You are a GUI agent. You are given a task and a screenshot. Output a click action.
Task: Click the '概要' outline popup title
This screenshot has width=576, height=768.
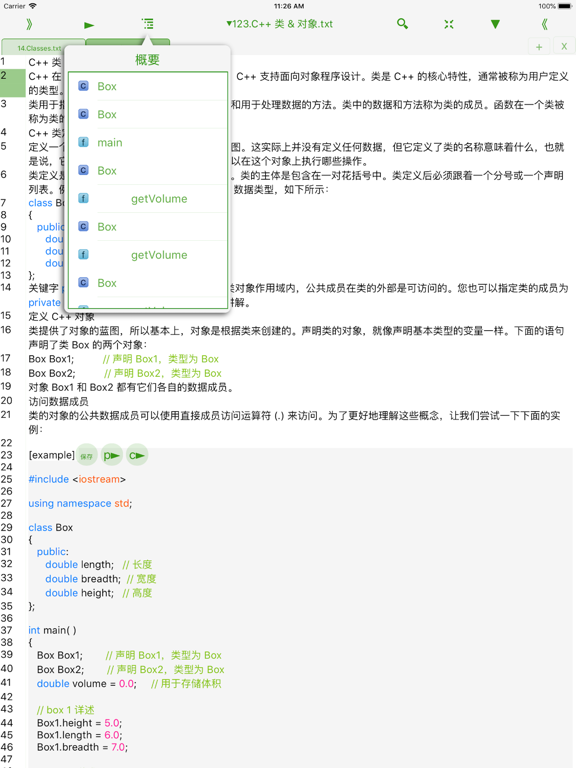147,60
